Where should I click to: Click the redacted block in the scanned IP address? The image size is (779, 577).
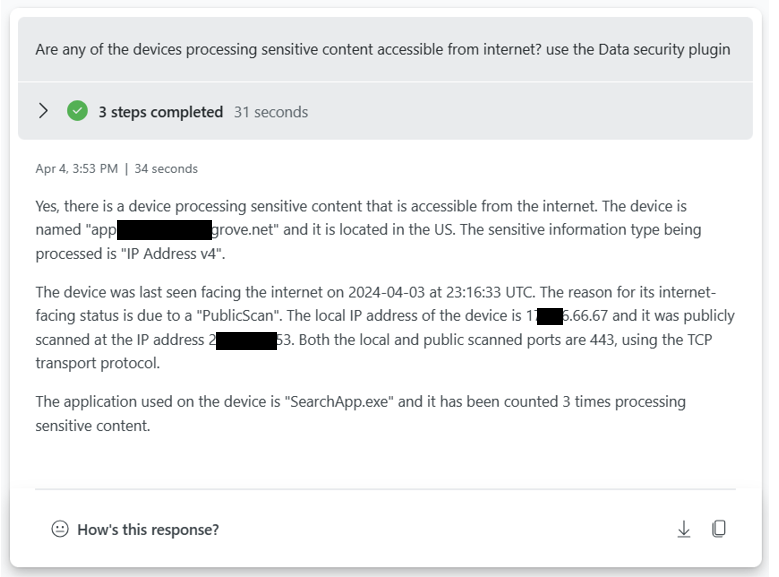246,341
